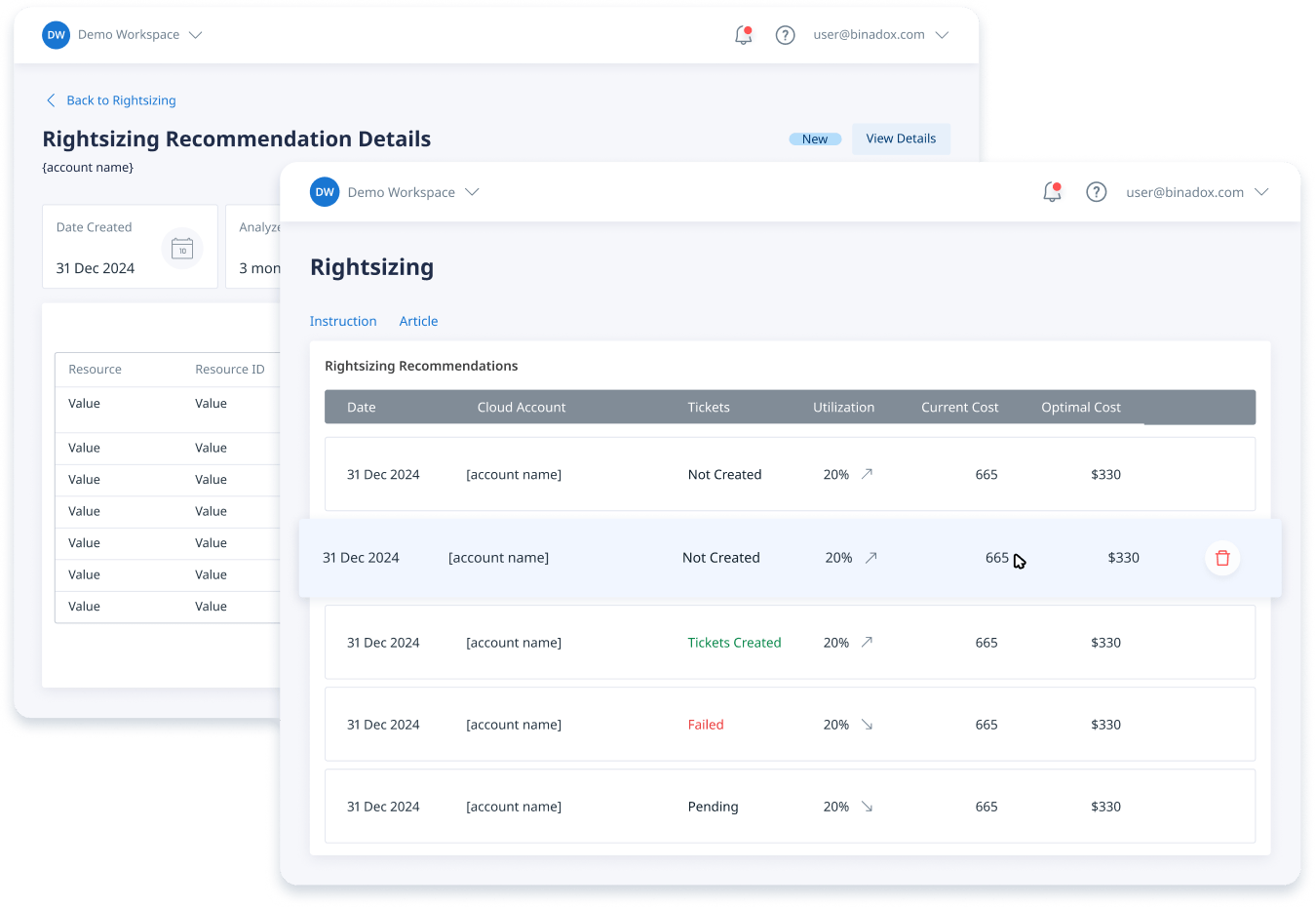Open the Instruction link

pyautogui.click(x=343, y=321)
